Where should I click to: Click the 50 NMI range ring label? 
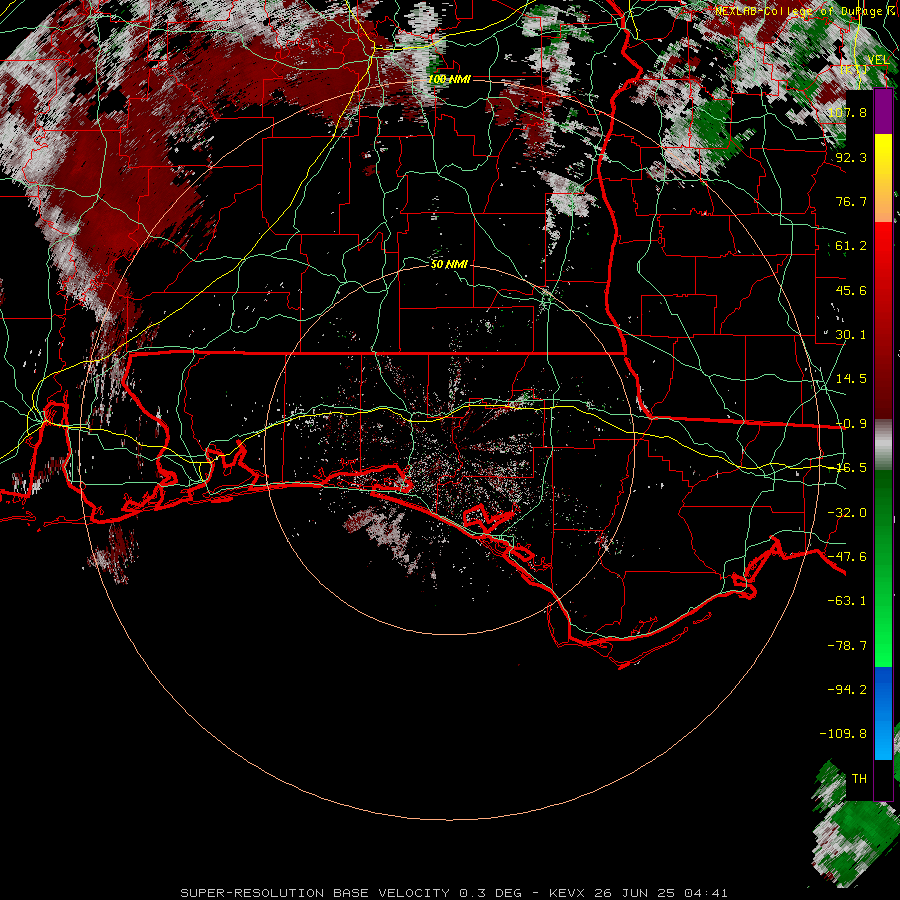[x=449, y=265]
